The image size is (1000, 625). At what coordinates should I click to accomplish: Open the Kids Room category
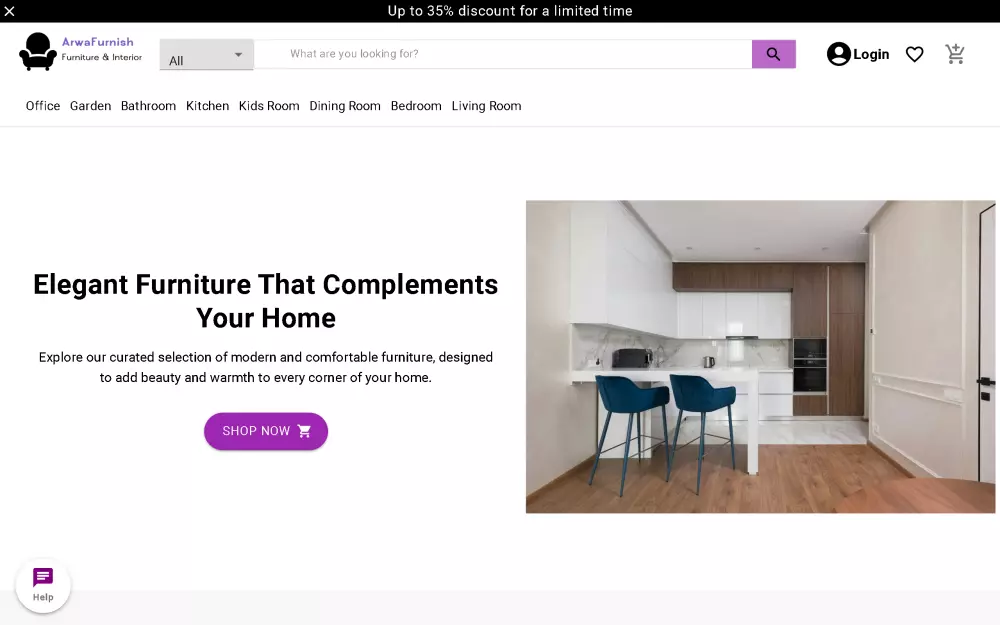pyautogui.click(x=268, y=106)
